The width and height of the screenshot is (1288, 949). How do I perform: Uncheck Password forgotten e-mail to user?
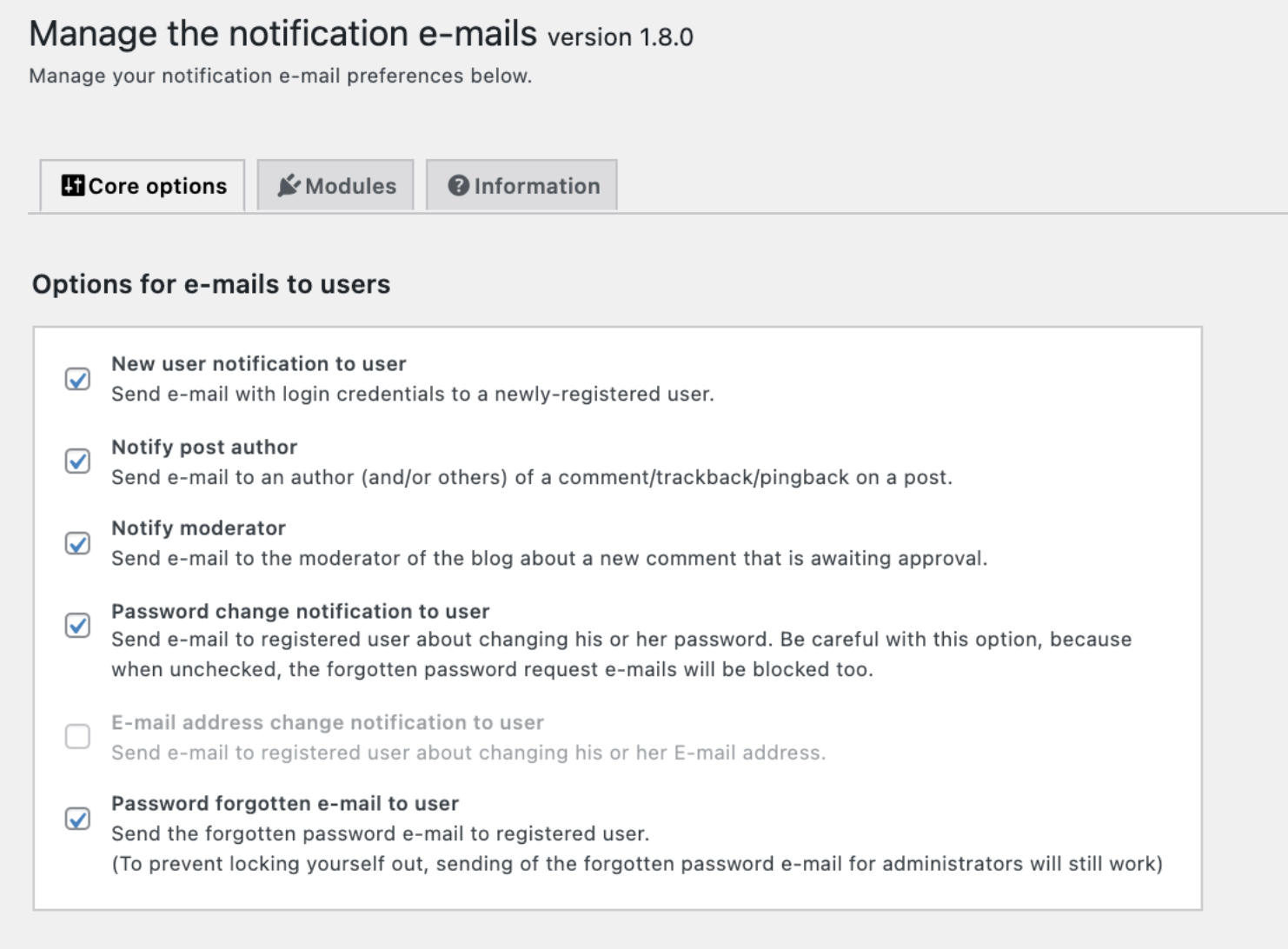[x=77, y=819]
